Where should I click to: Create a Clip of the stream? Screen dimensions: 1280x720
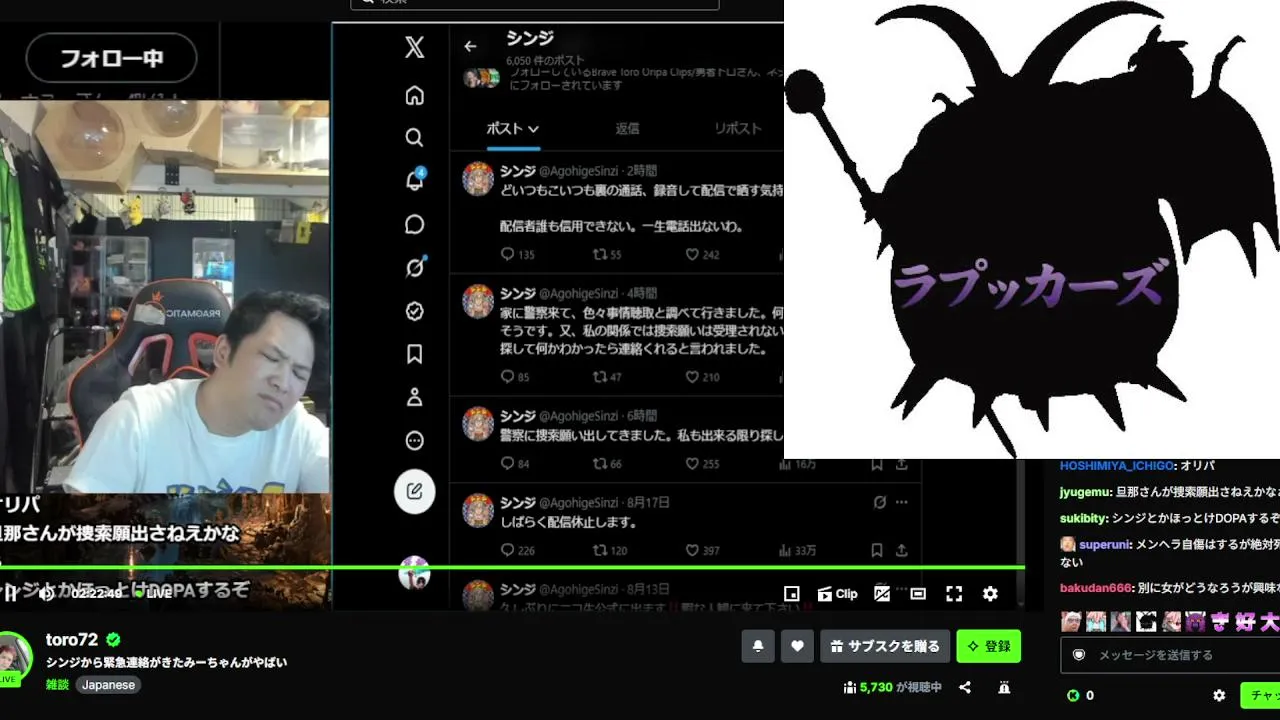tap(837, 594)
